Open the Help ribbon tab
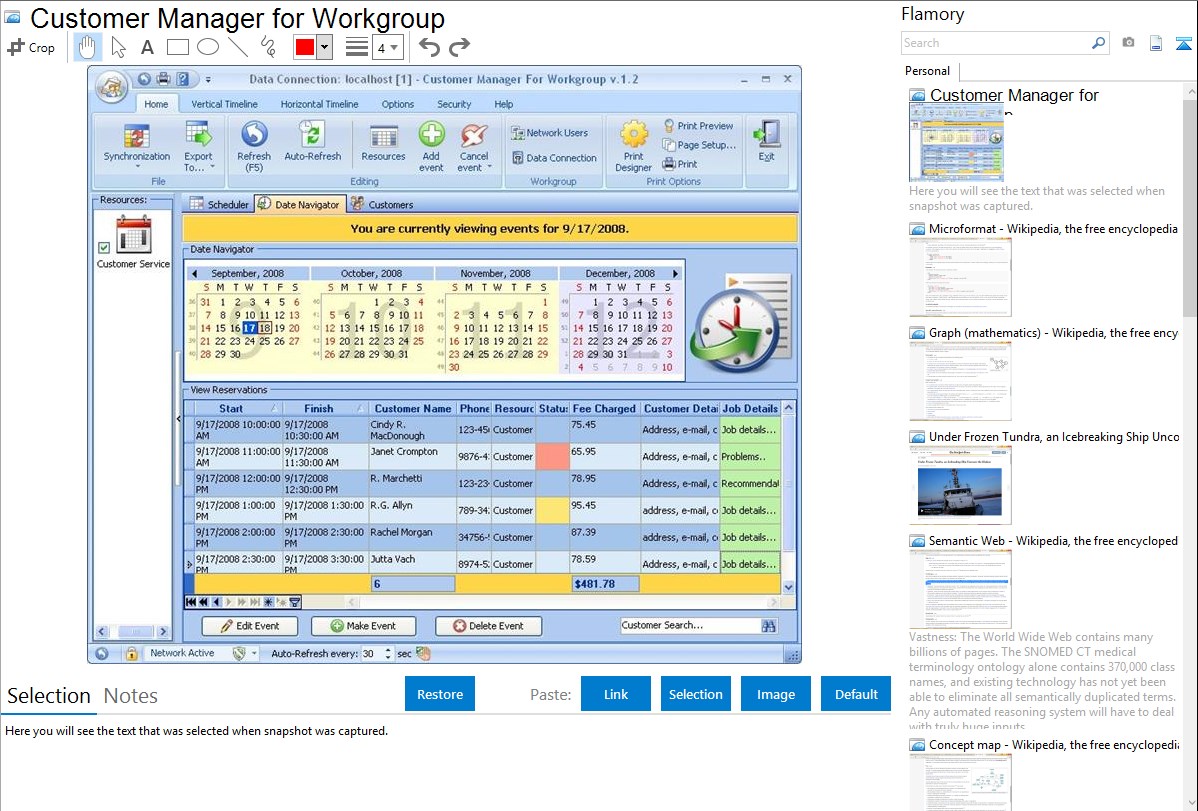The width and height of the screenshot is (1198, 811). pos(503,104)
